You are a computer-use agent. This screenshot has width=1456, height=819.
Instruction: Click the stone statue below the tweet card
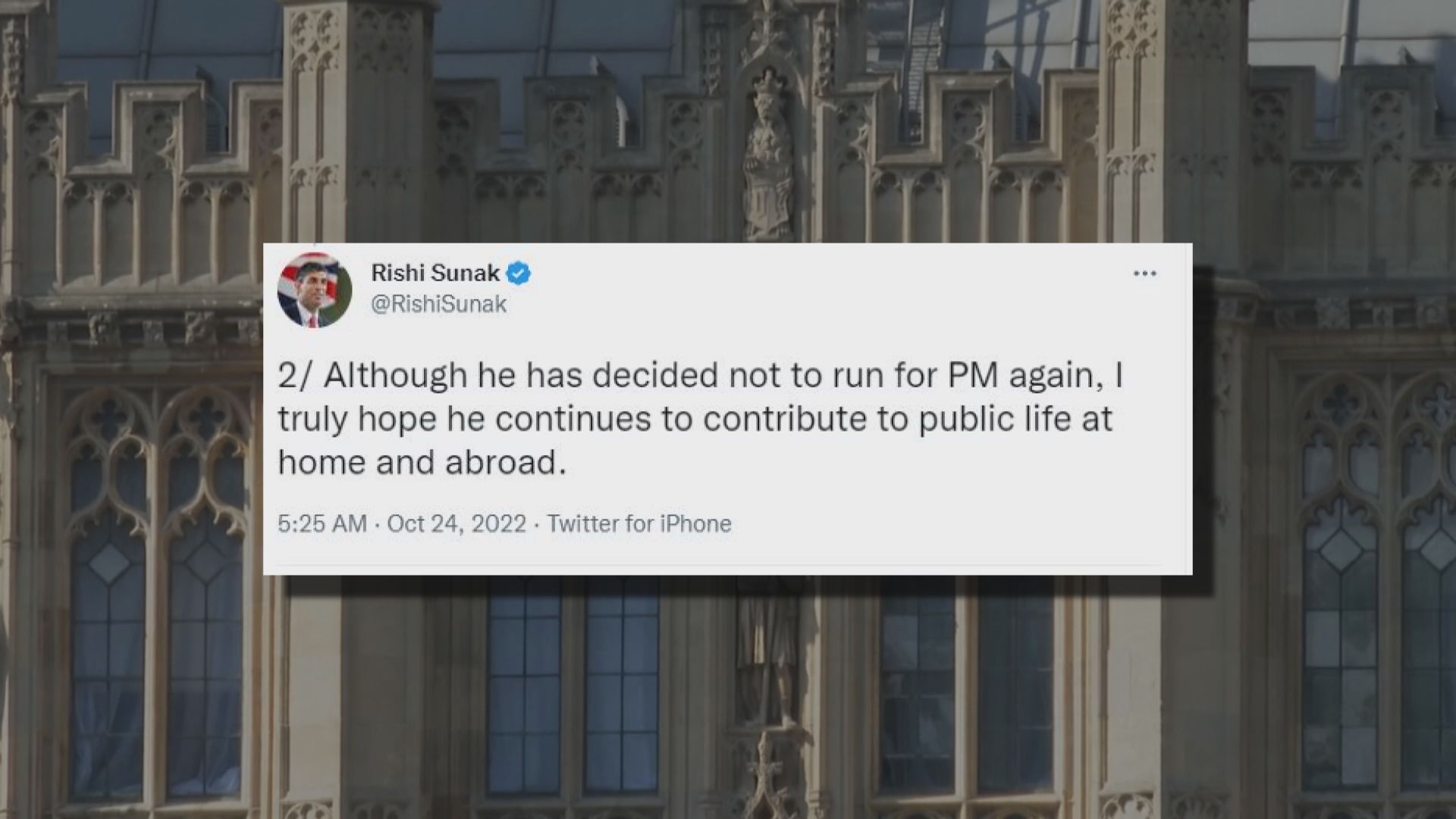pos(766,660)
